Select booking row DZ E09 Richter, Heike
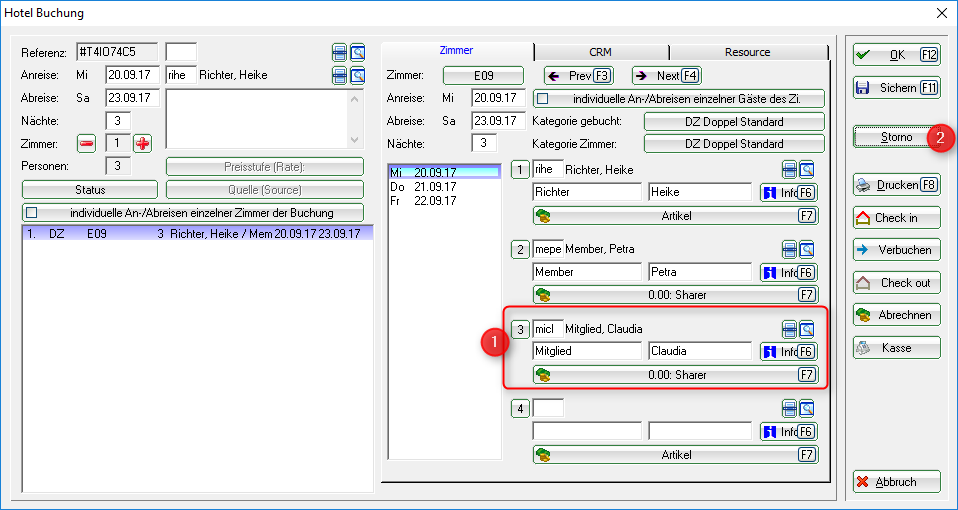The image size is (958, 510). tap(197, 233)
